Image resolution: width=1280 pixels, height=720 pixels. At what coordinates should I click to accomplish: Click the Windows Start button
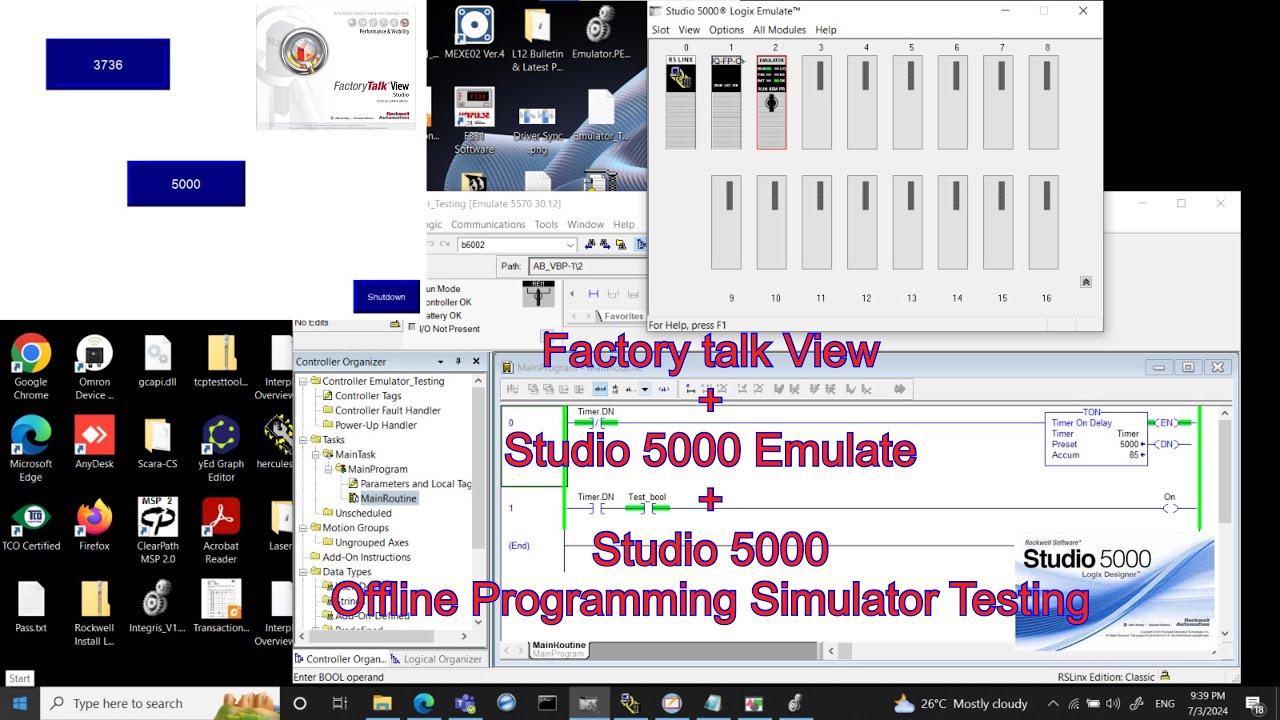[x=20, y=703]
